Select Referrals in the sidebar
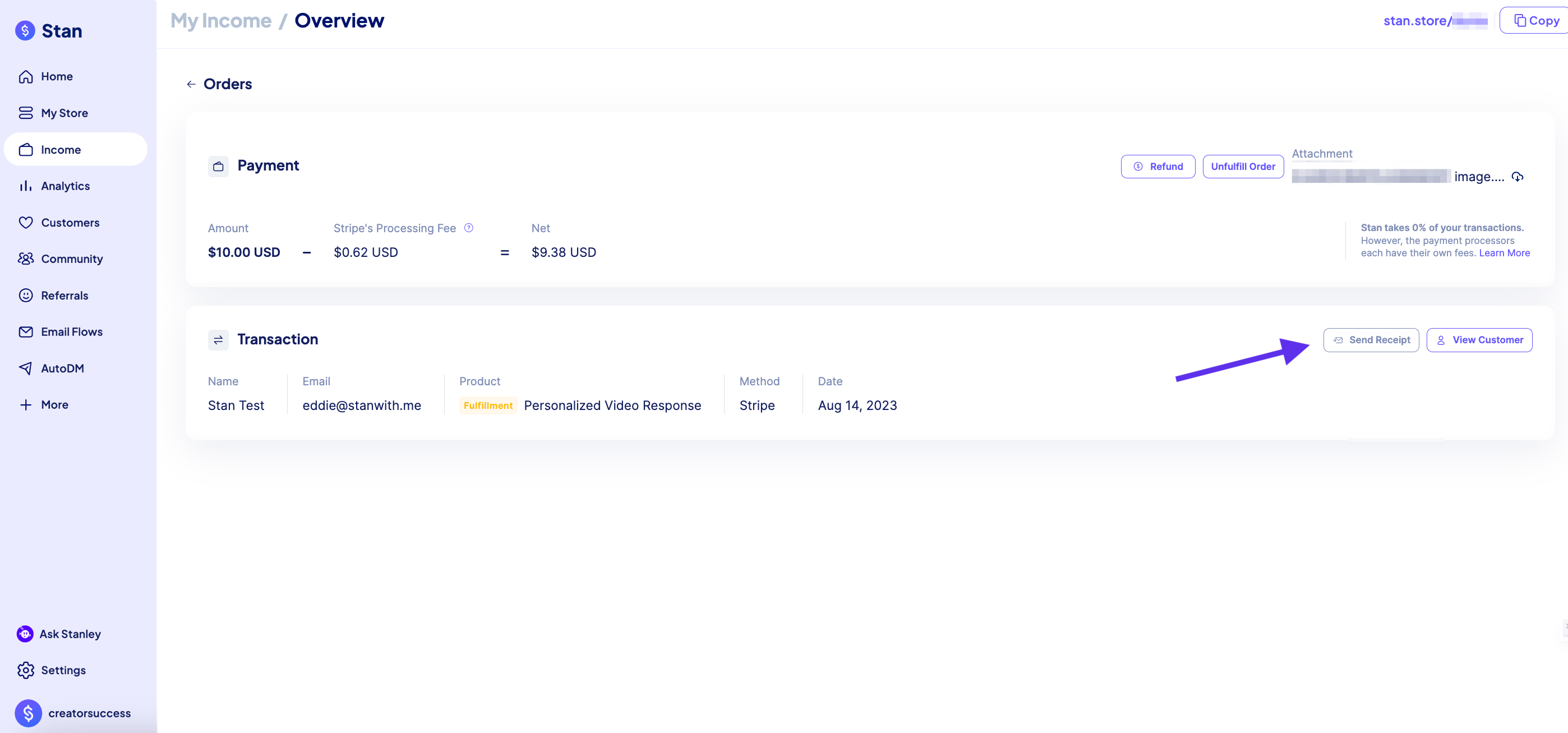 click(64, 295)
